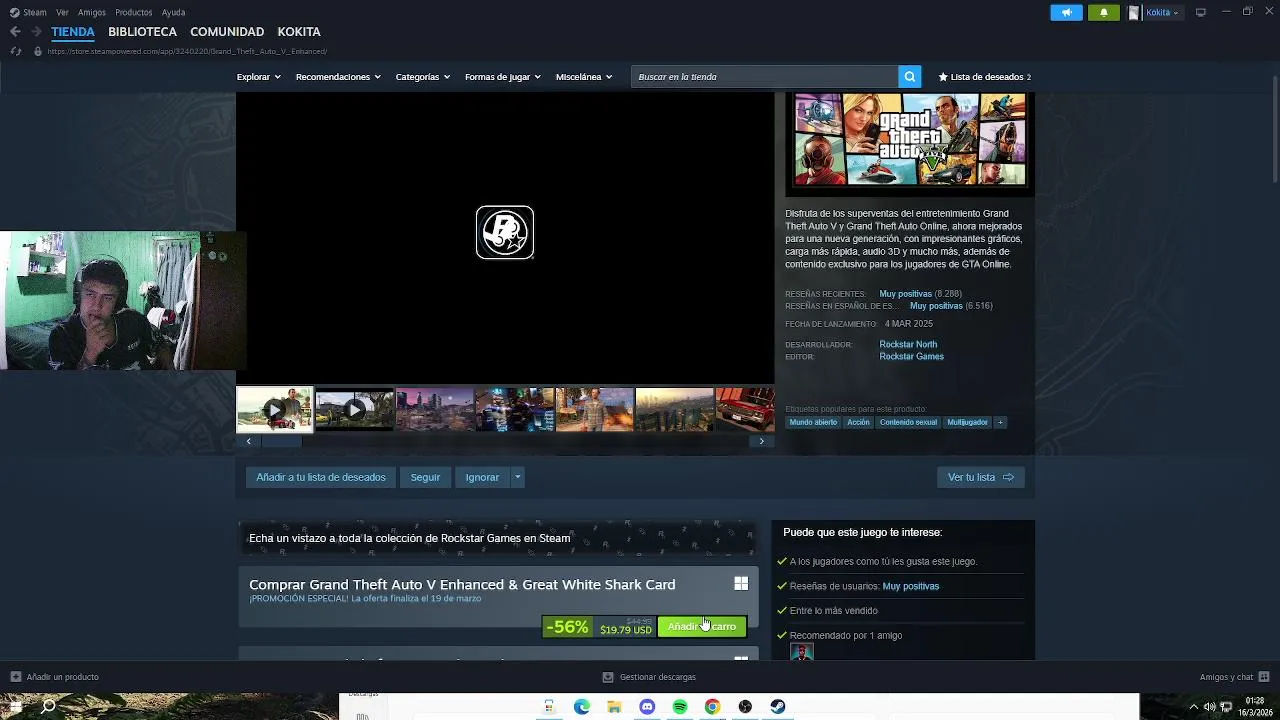Click the Windows platform icon on purchase box
Image resolution: width=1280 pixels, height=720 pixels.
741,584
